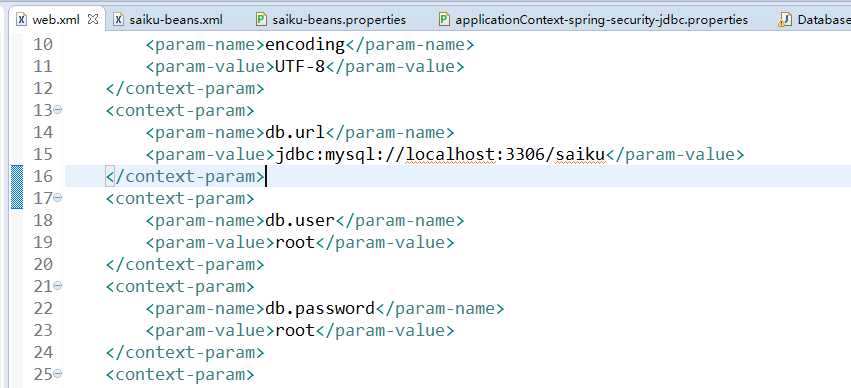Click the saiku-beans.xml file icon
This screenshot has width=851, height=388.
pos(119,20)
